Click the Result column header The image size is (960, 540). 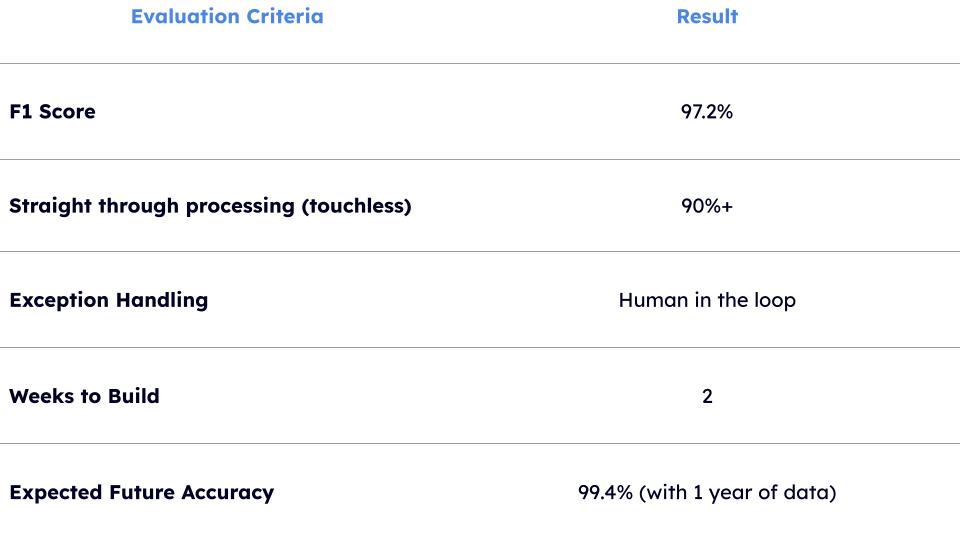point(707,17)
